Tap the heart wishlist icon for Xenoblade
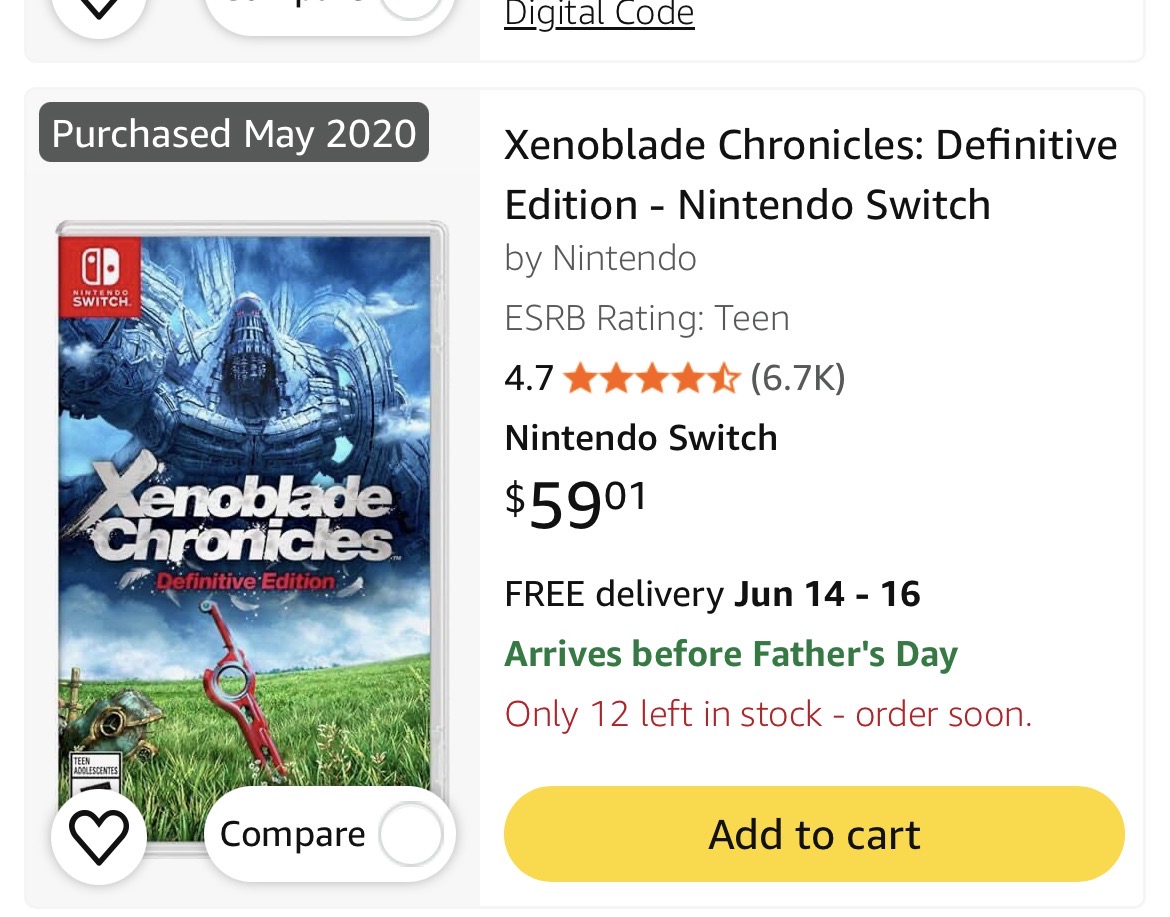Screen dimensions: 1170x917 click(x=98, y=836)
